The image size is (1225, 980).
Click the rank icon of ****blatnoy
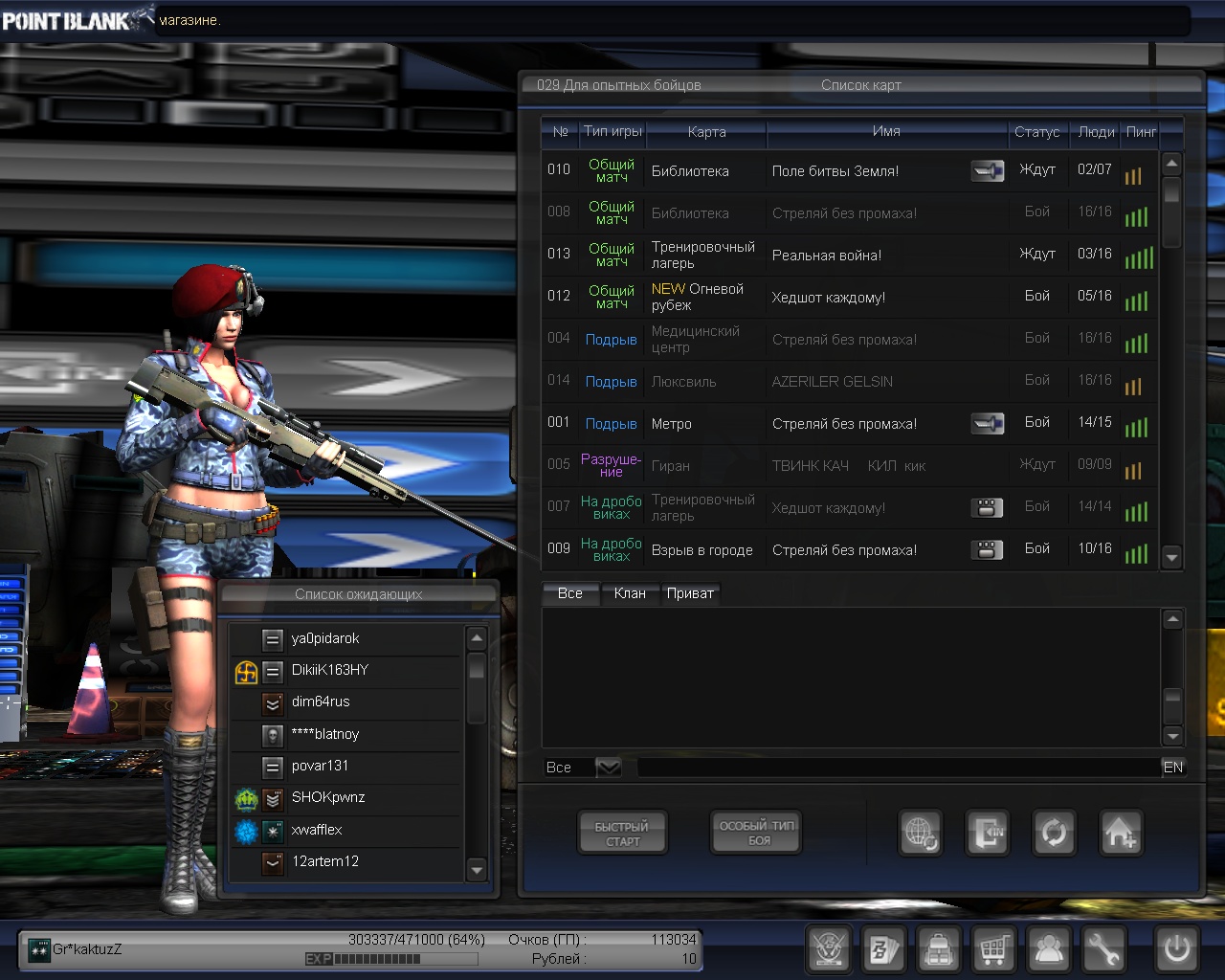(x=273, y=735)
